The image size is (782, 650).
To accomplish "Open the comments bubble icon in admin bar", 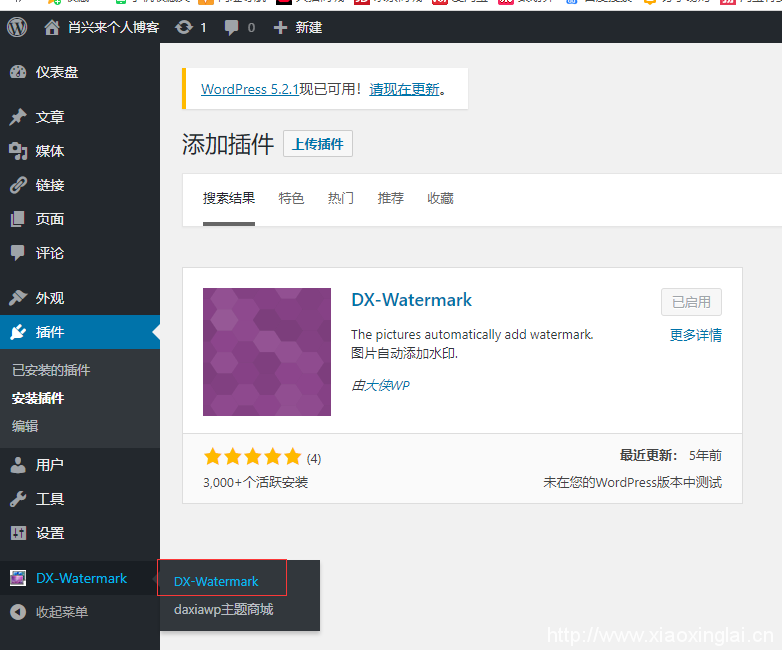I will (x=231, y=27).
